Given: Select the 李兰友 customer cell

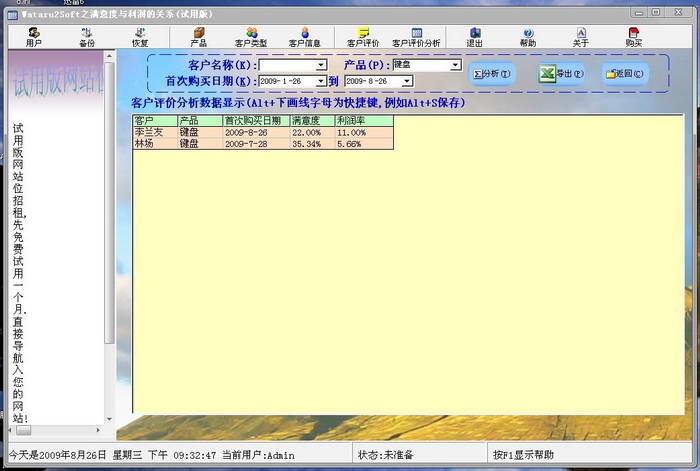Looking at the screenshot, I should (155, 132).
